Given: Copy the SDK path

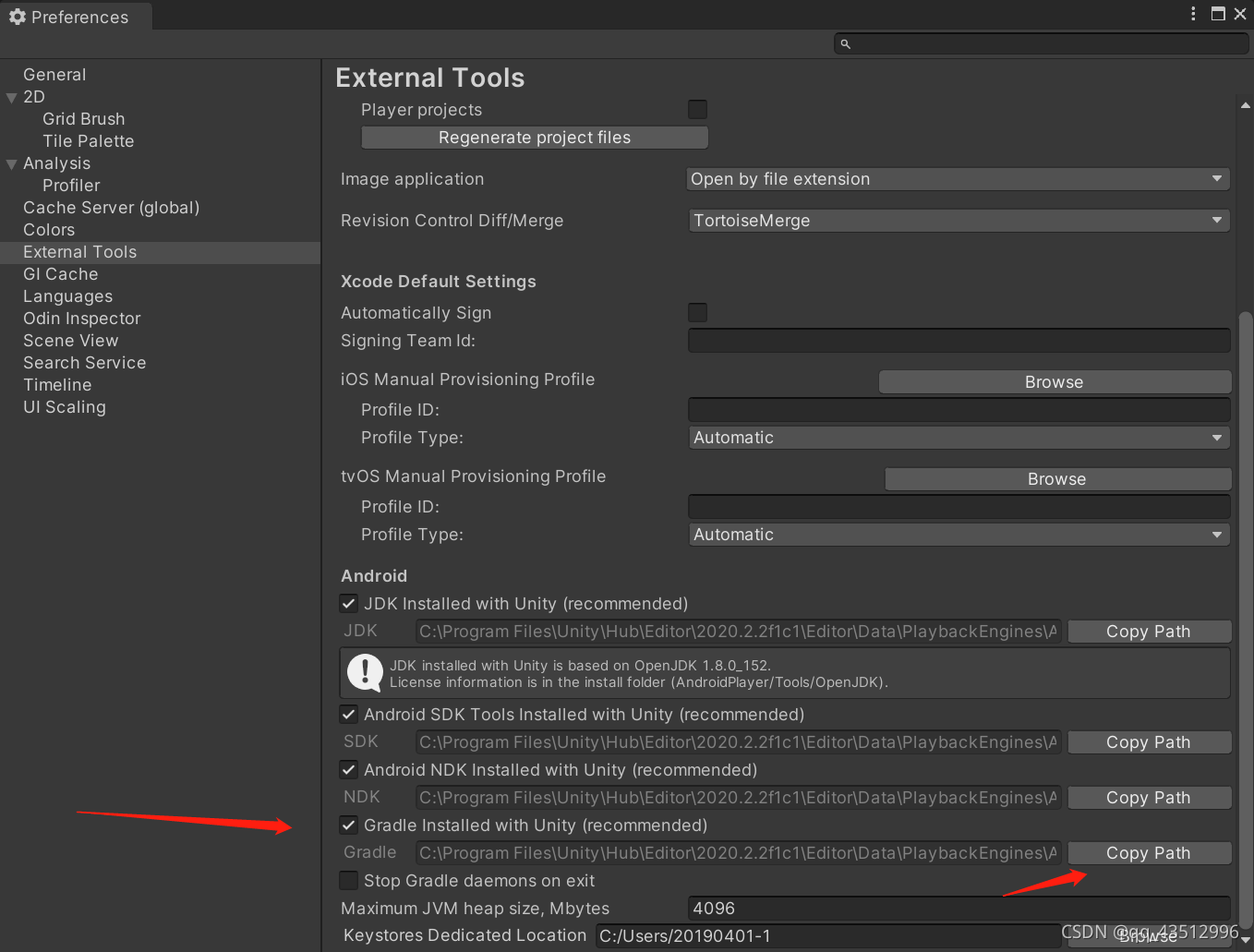Looking at the screenshot, I should point(1149,741).
